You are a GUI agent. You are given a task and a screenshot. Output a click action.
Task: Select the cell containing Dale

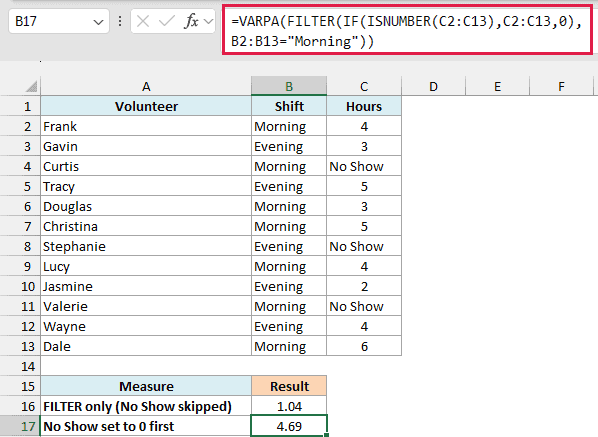click(146, 347)
